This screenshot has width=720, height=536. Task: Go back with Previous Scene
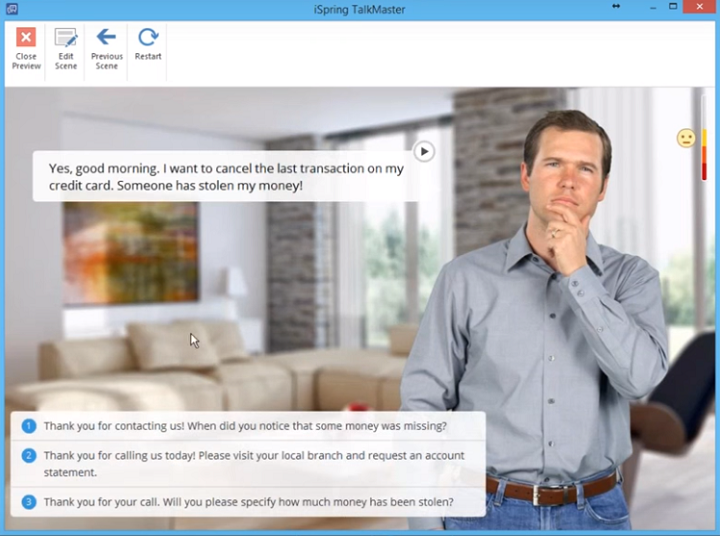tap(107, 49)
